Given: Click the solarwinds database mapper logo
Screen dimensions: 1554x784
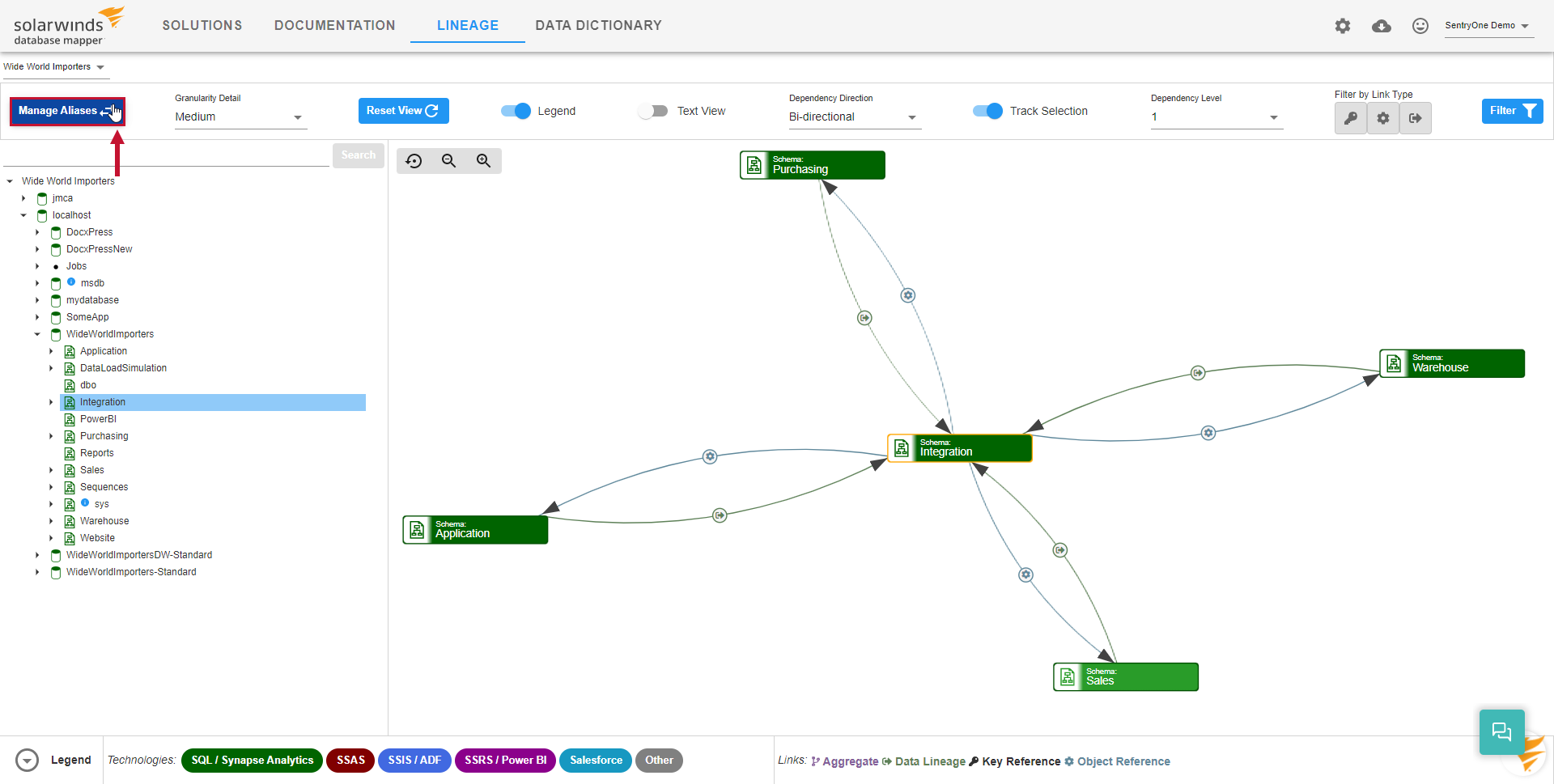Looking at the screenshot, I should click(69, 26).
